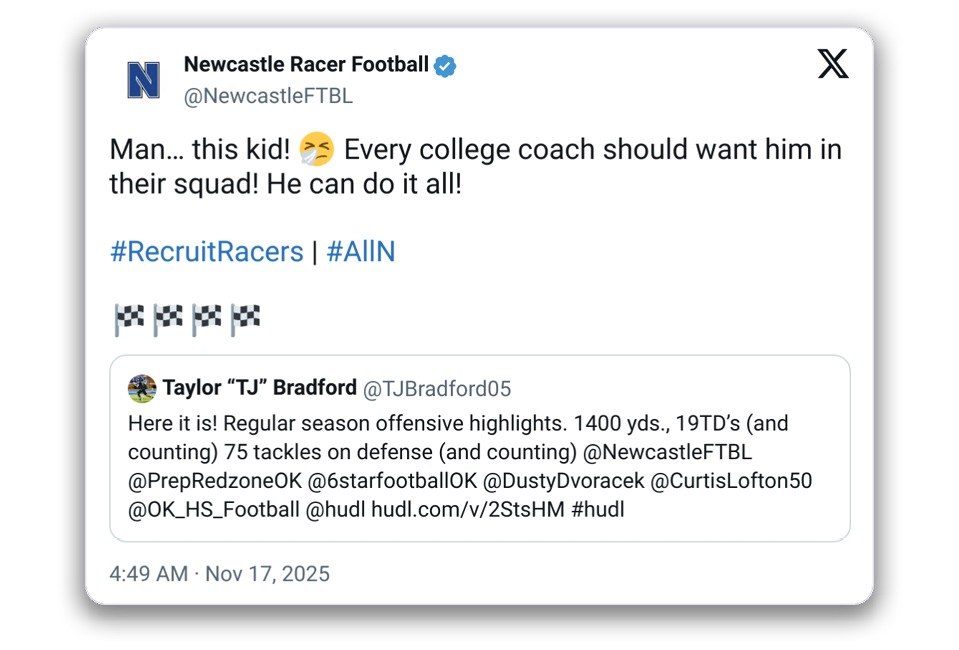Click the Newcastle Racer Football profile logo
959x650 pixels.
point(144,80)
